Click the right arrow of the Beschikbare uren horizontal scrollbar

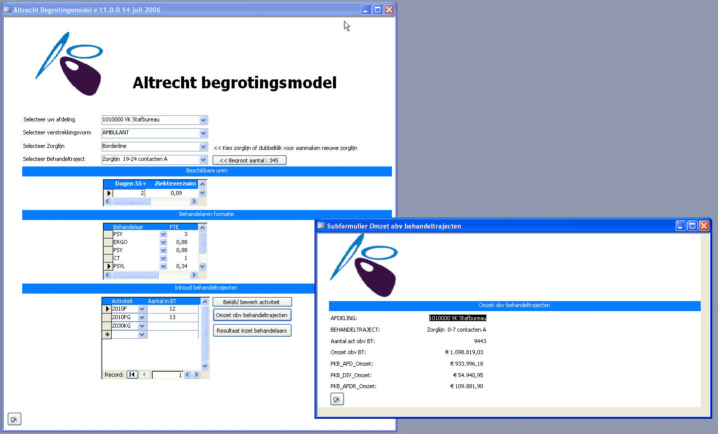click(x=194, y=201)
